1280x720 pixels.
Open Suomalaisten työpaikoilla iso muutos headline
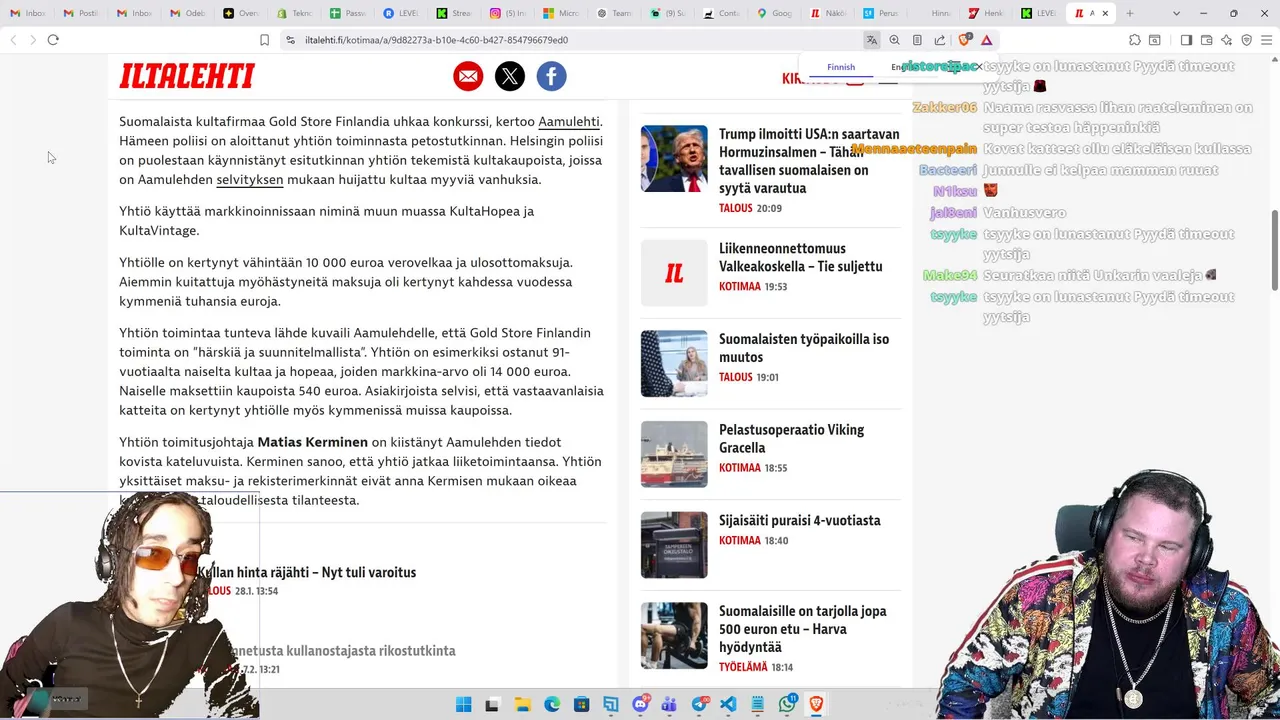click(804, 348)
